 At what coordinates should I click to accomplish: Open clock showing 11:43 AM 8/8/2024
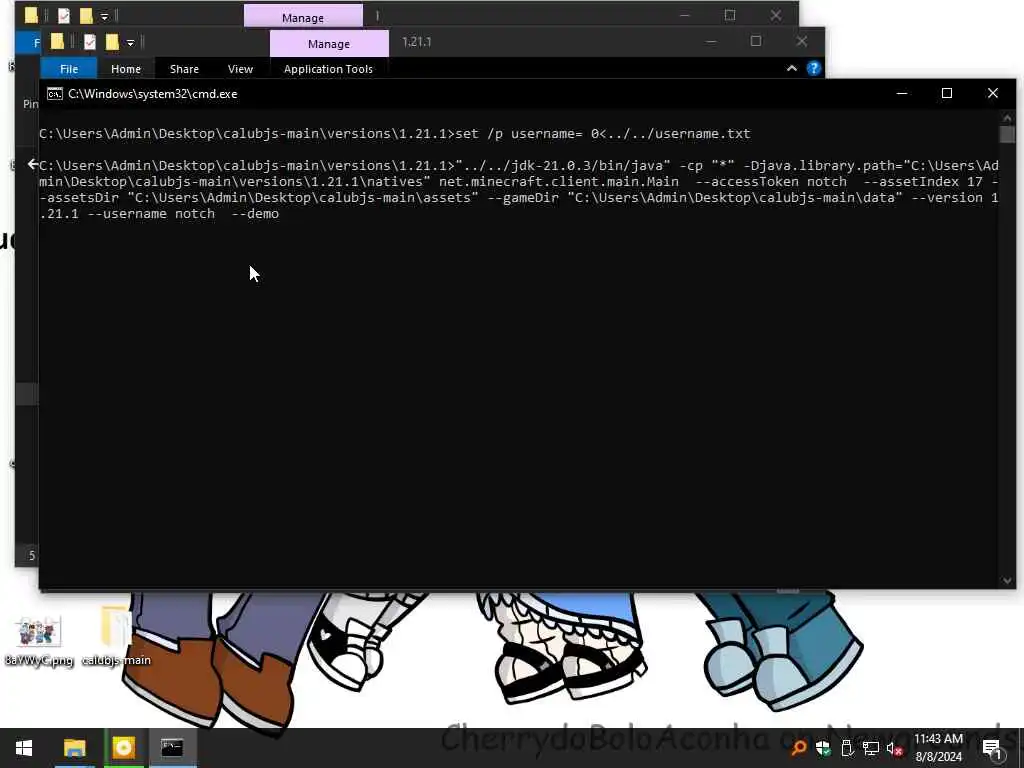pos(938,748)
